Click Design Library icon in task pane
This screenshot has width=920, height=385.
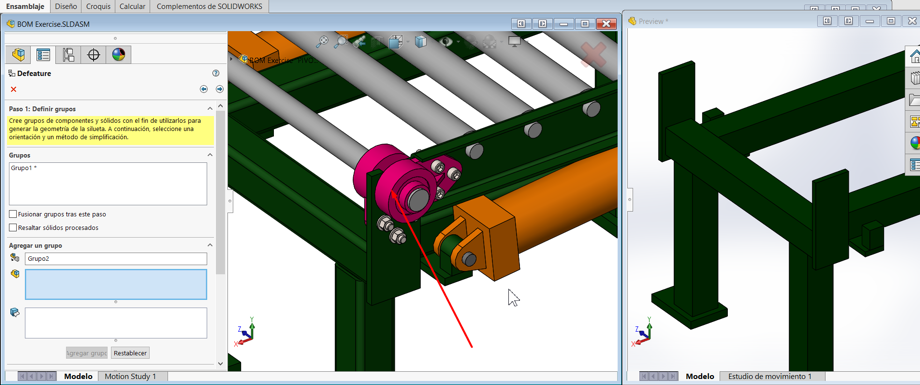(x=914, y=78)
